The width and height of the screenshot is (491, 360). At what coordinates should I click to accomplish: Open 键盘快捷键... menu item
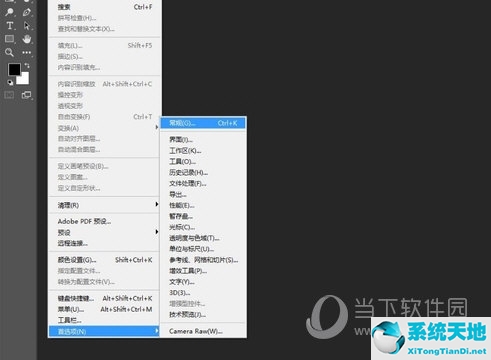(x=105, y=298)
